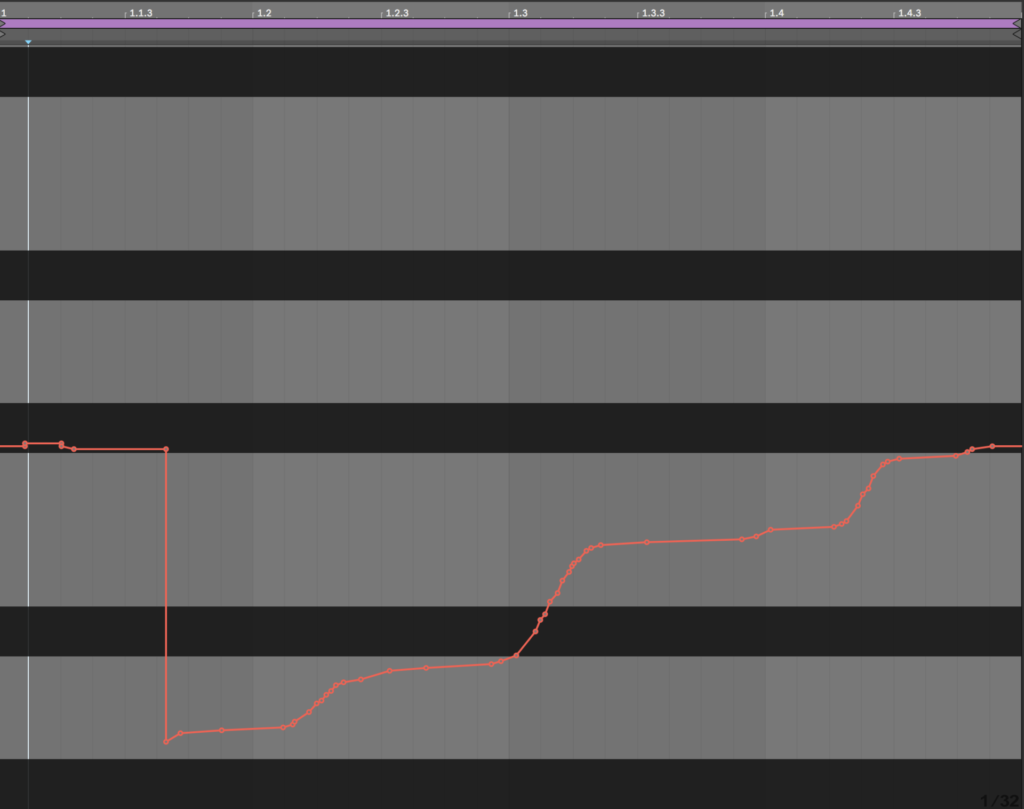Click the 1/32 grid size label
This screenshot has height=809, width=1024.
point(1000,800)
